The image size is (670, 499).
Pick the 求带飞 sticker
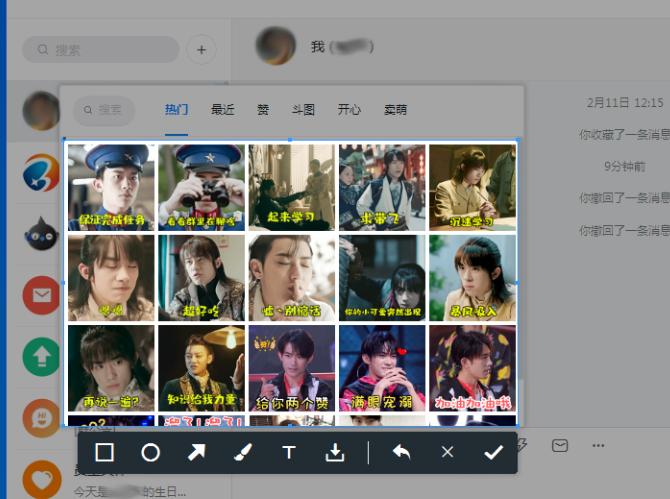pos(382,188)
